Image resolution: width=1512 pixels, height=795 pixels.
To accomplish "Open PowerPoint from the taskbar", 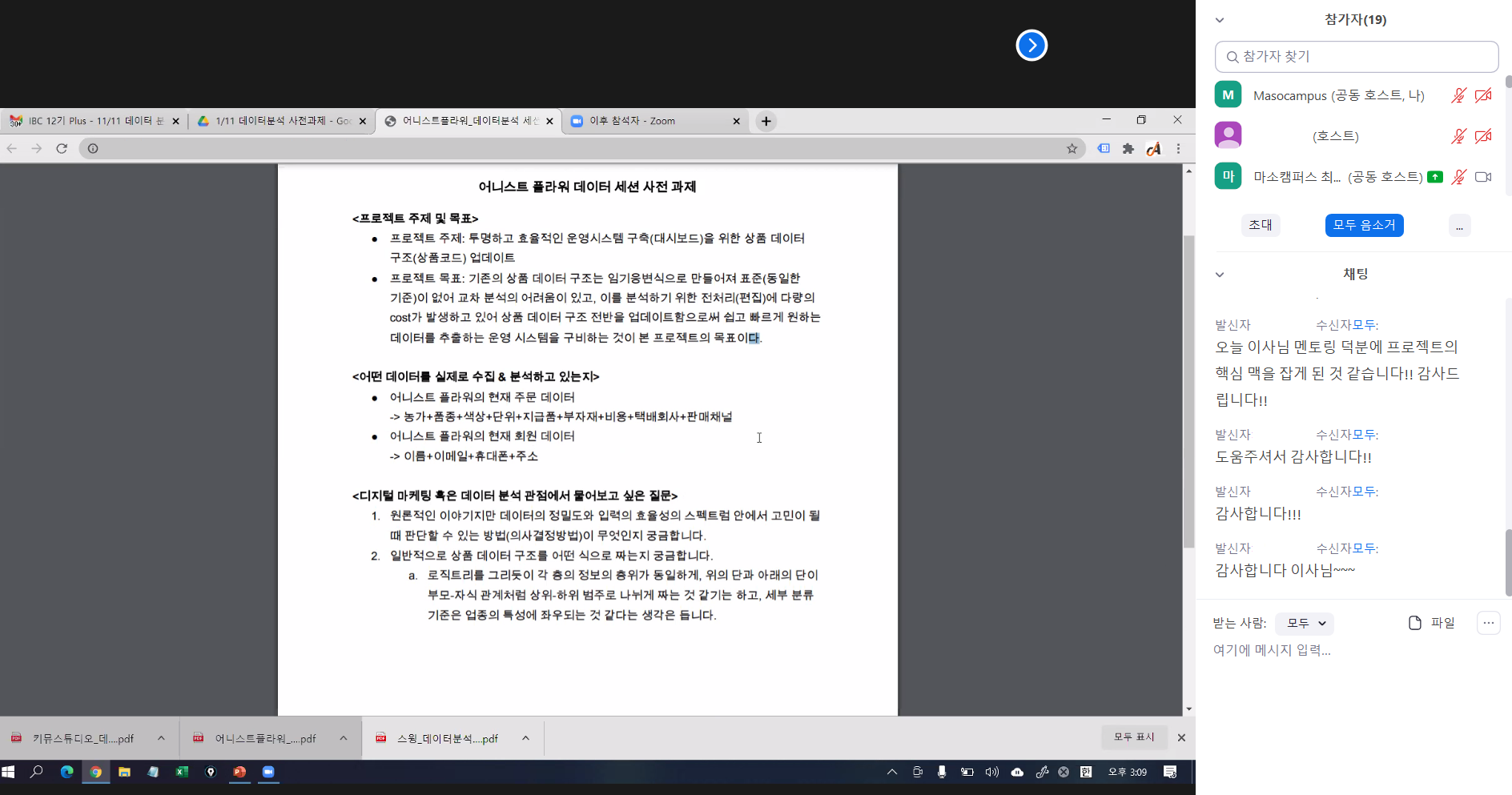I will point(239,772).
